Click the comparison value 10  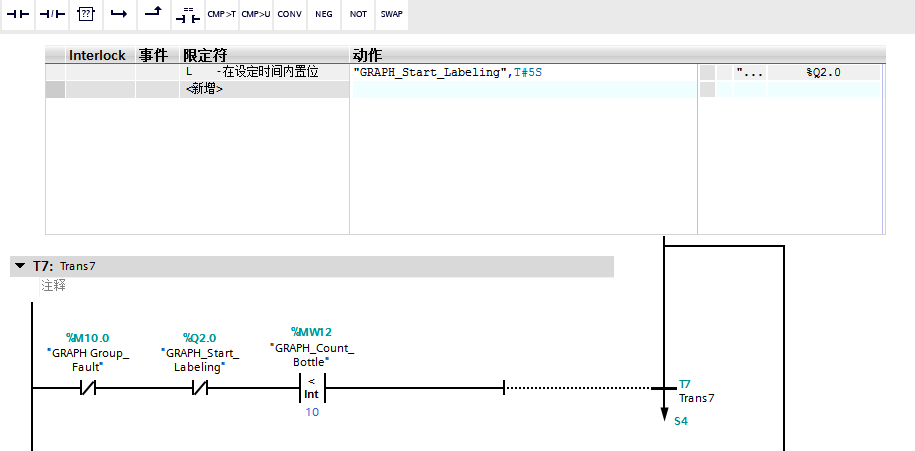pos(312,412)
